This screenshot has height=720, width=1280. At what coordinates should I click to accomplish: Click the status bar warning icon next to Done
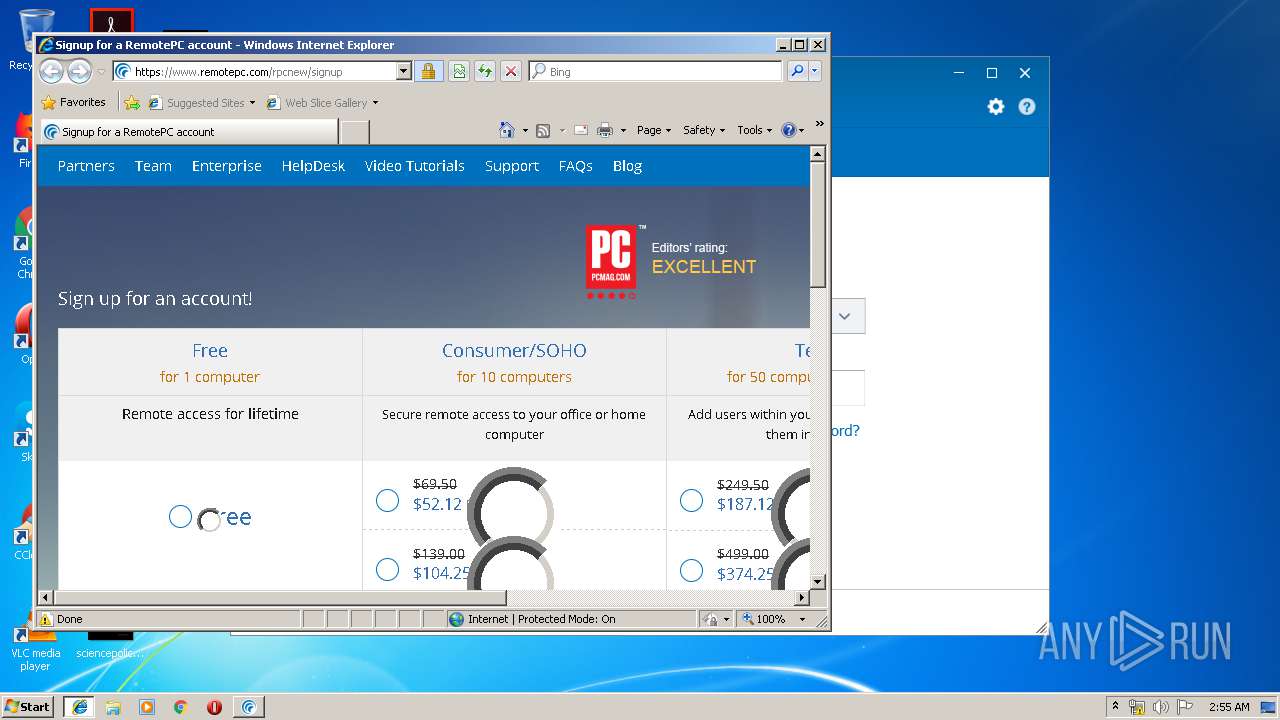(x=46, y=619)
